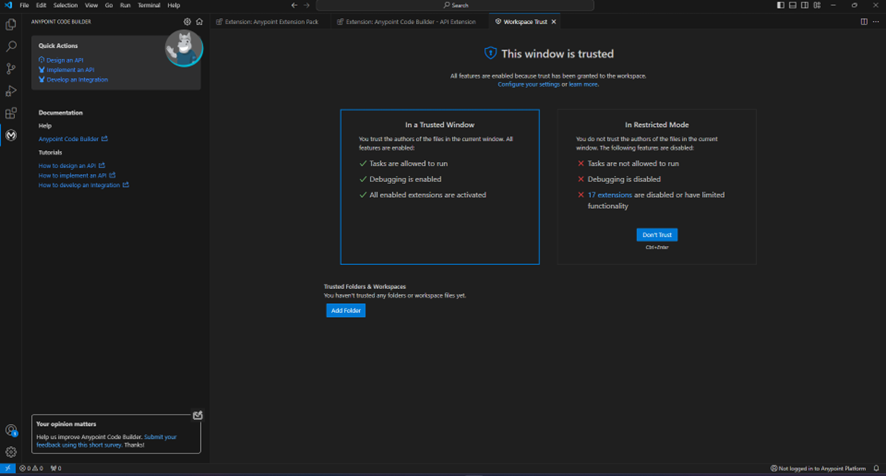Open the Accounts menu icon
886x476 pixels.
pos(11,430)
